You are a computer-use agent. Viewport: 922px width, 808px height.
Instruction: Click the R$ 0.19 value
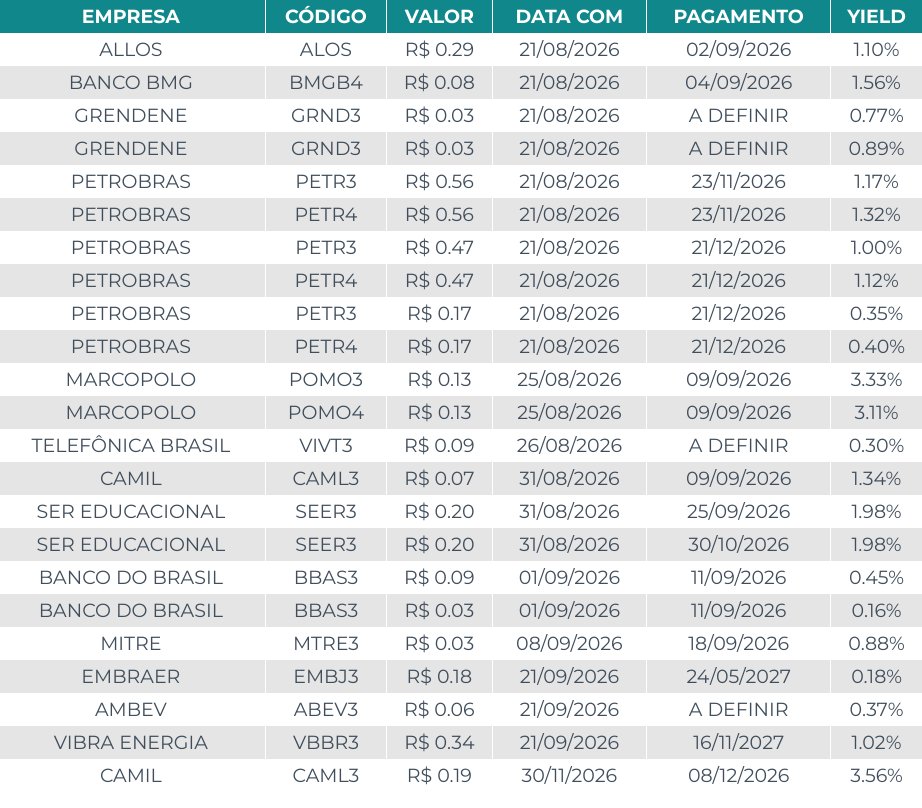point(439,775)
